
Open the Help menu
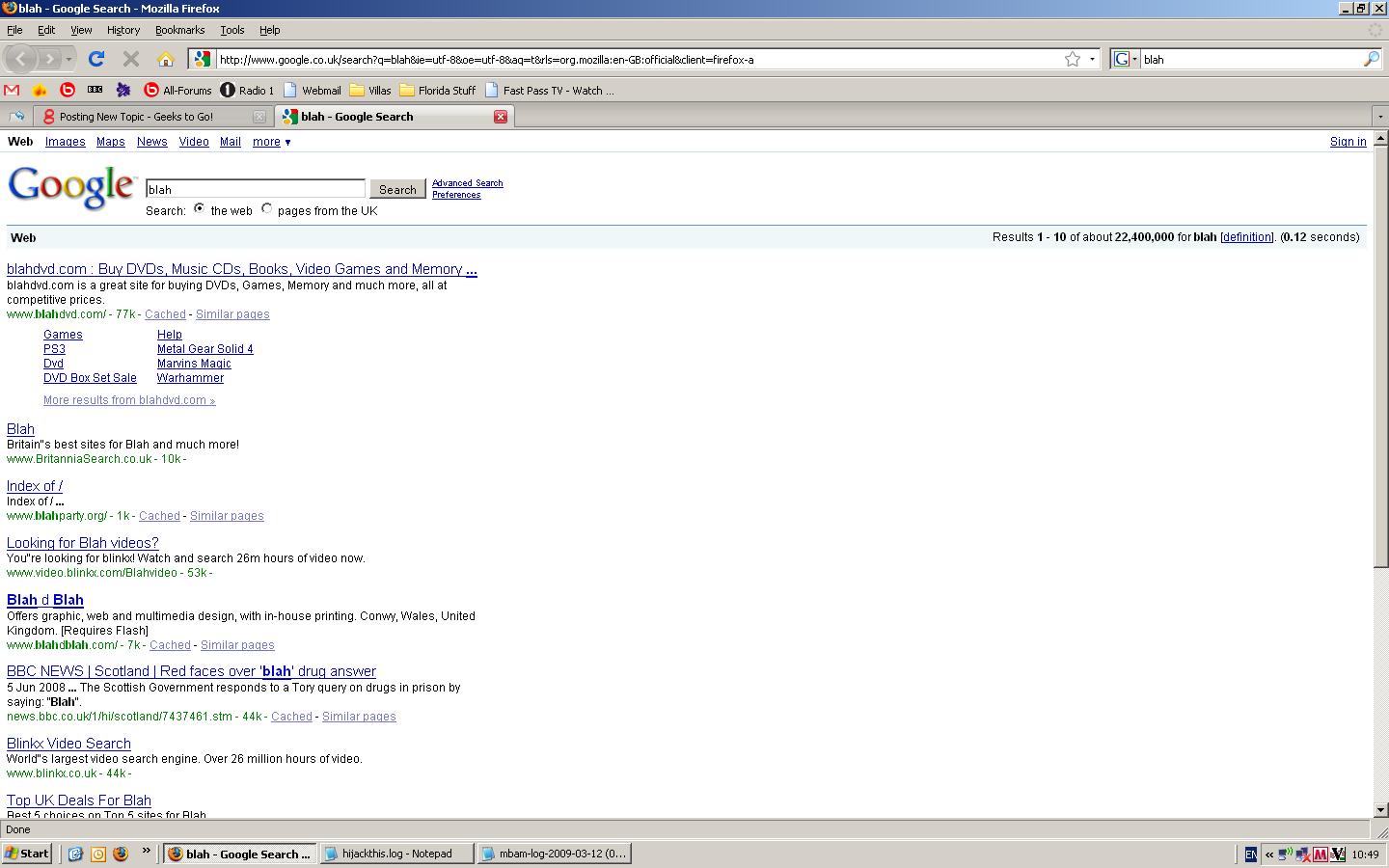[x=270, y=30]
